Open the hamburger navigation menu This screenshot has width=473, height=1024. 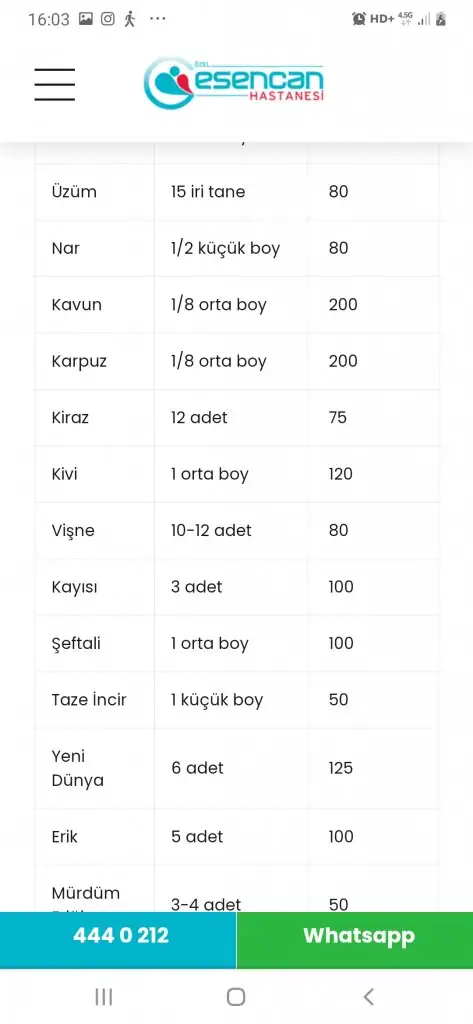[x=55, y=84]
